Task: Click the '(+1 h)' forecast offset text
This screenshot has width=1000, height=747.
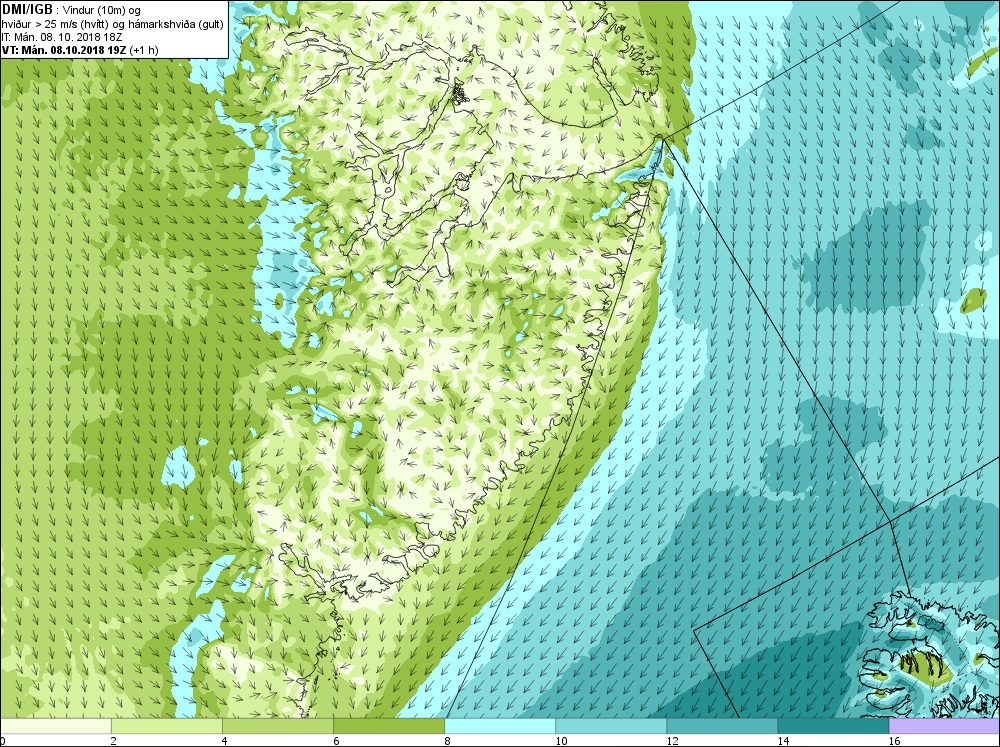Action: (144, 50)
